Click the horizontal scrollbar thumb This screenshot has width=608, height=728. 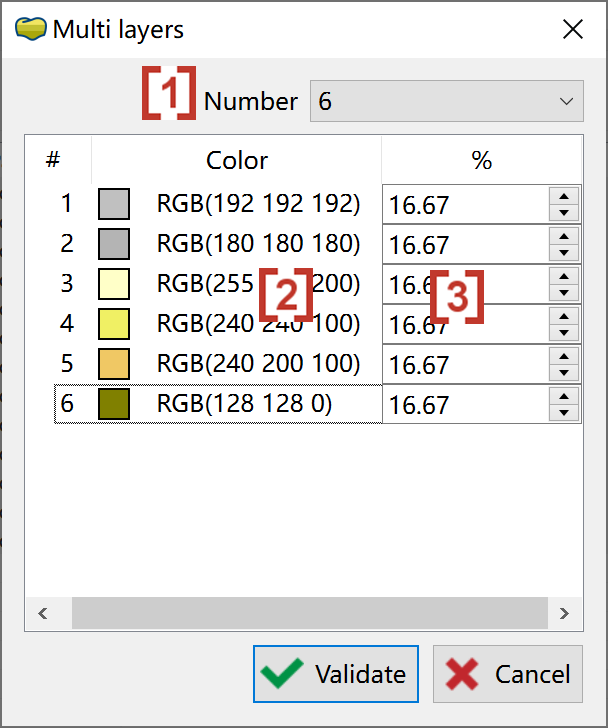(310, 613)
